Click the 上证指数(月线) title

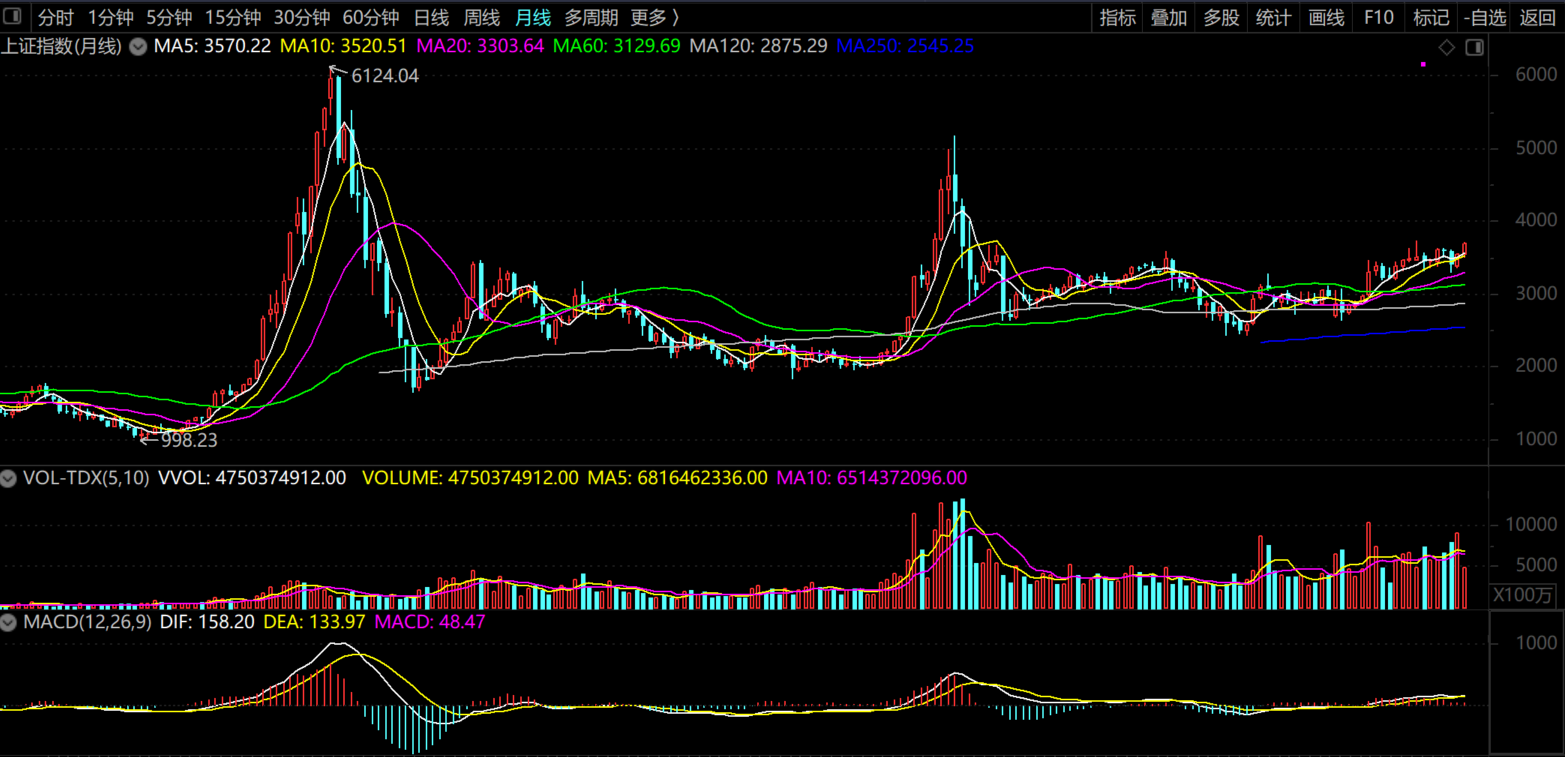coord(61,46)
